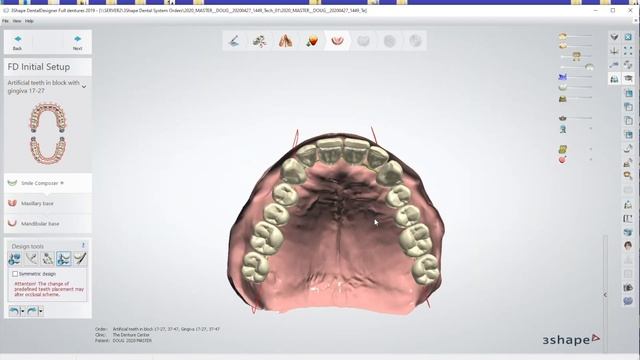Open the active denture setup workflow step
The width and height of the screenshot is (640, 360).
pos(338,41)
